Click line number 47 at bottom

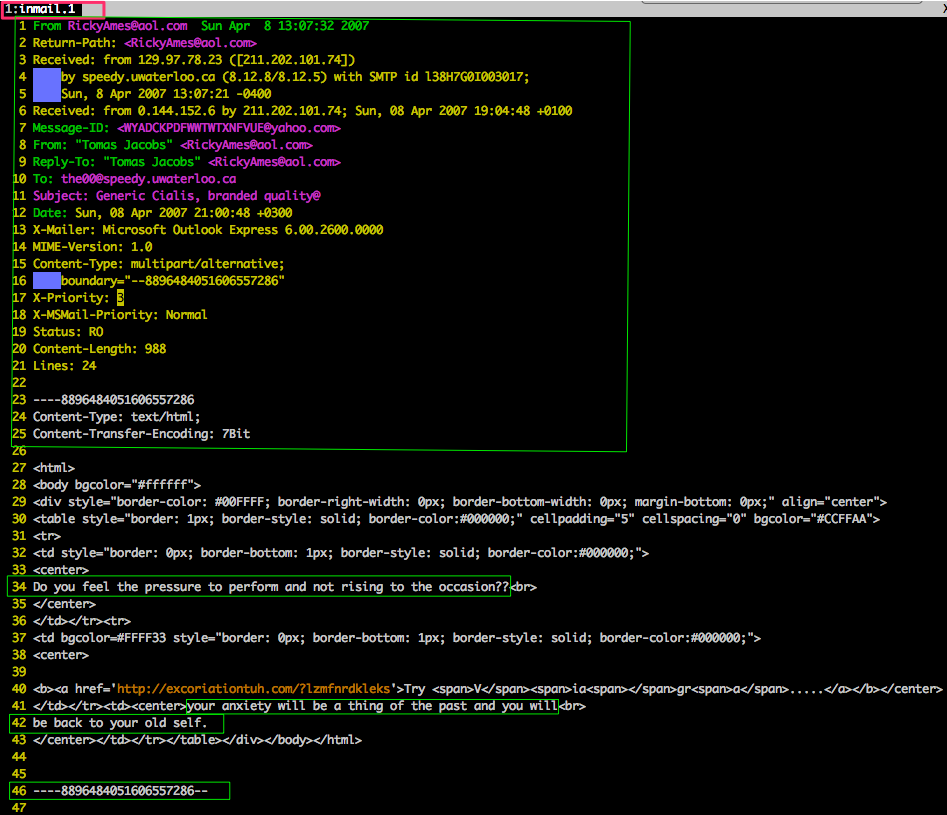(19, 808)
